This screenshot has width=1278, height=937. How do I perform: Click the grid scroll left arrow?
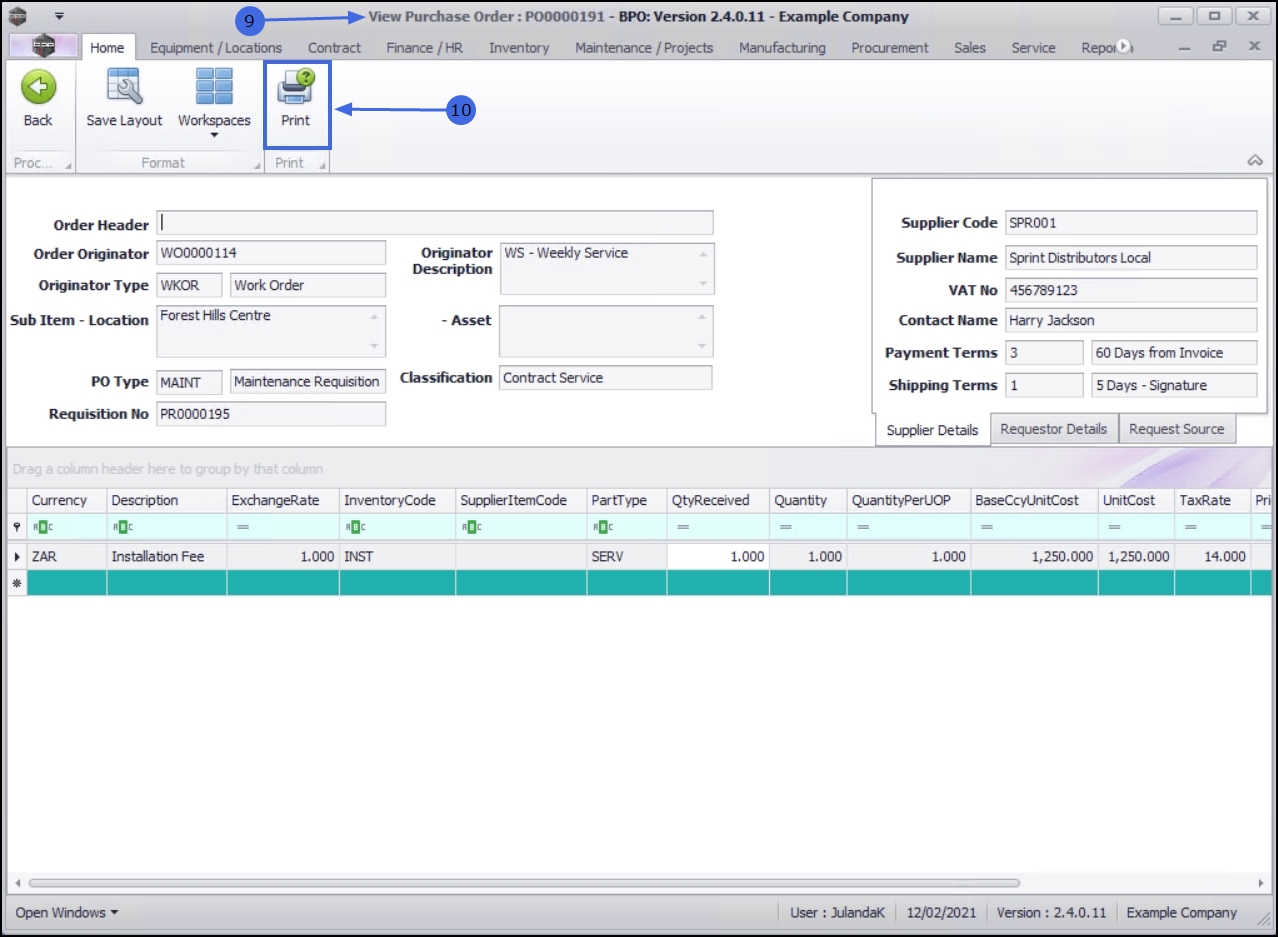click(x=16, y=883)
